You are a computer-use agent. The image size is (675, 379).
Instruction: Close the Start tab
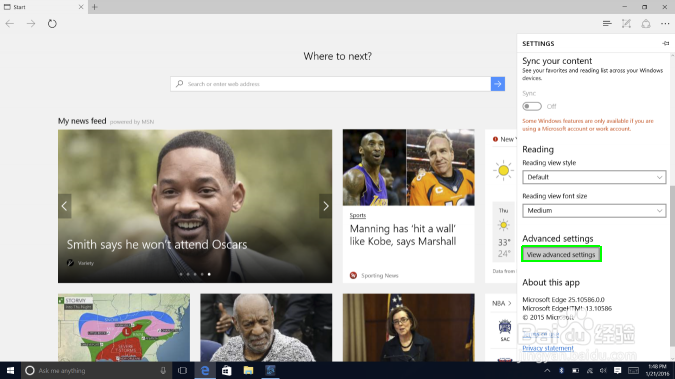point(81,7)
